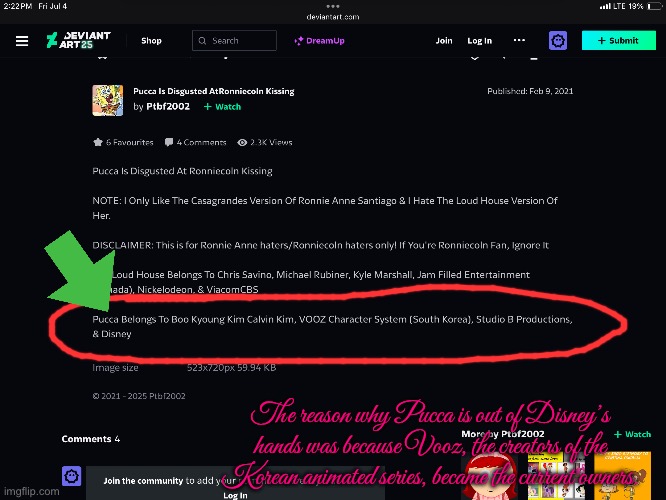Click 'Published: Feb 9, 2021' date text
666x500 pixels.
530,91
